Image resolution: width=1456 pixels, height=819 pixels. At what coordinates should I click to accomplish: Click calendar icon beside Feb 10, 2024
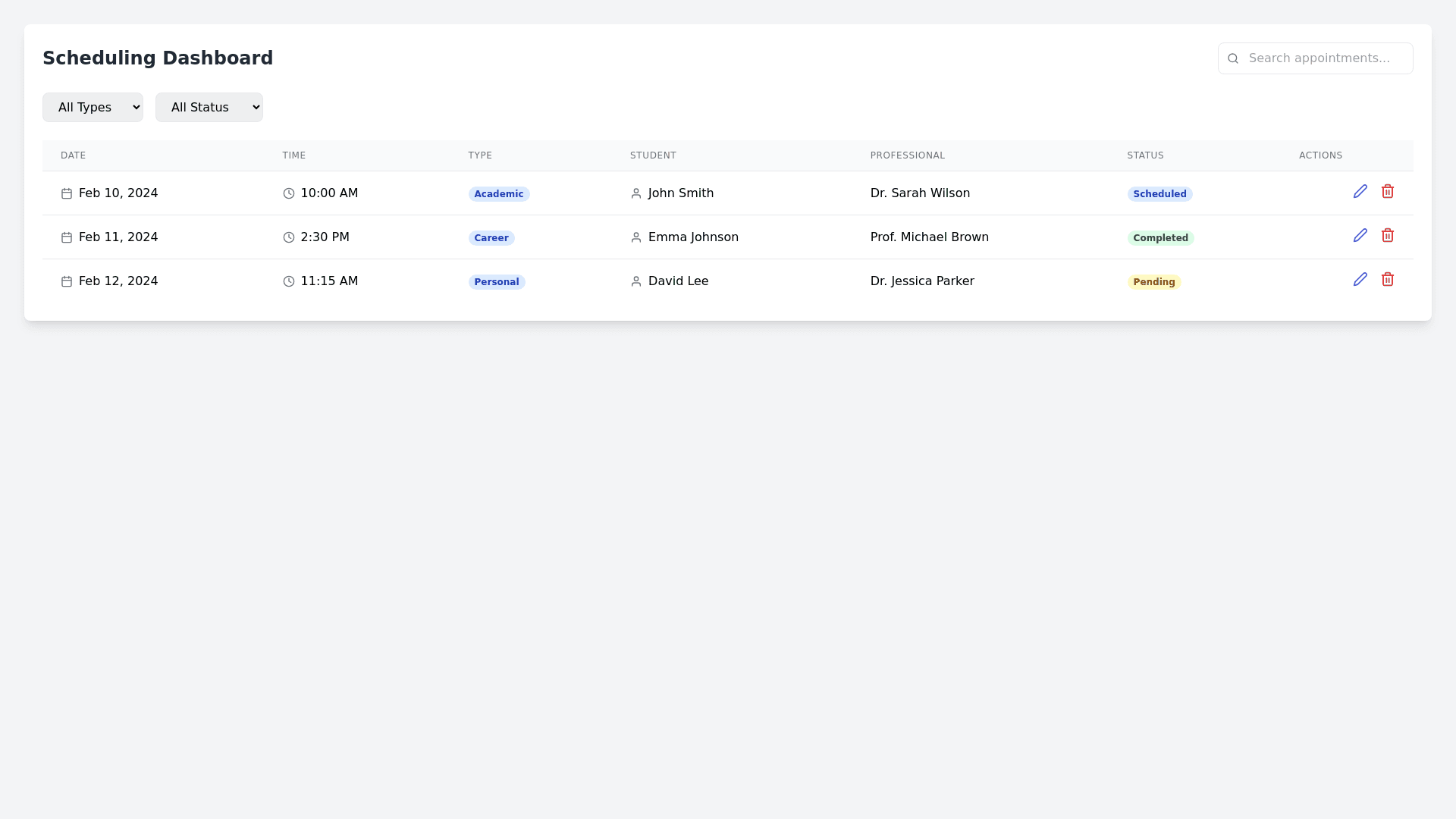pyautogui.click(x=67, y=194)
